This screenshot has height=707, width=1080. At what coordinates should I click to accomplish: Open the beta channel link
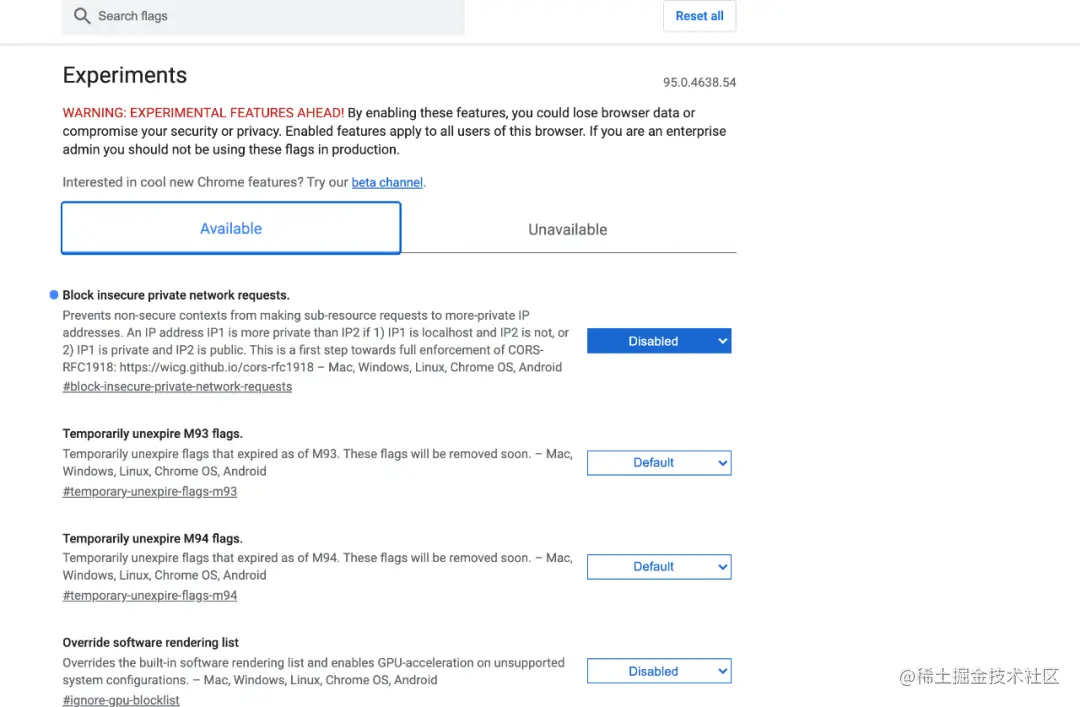click(x=387, y=183)
